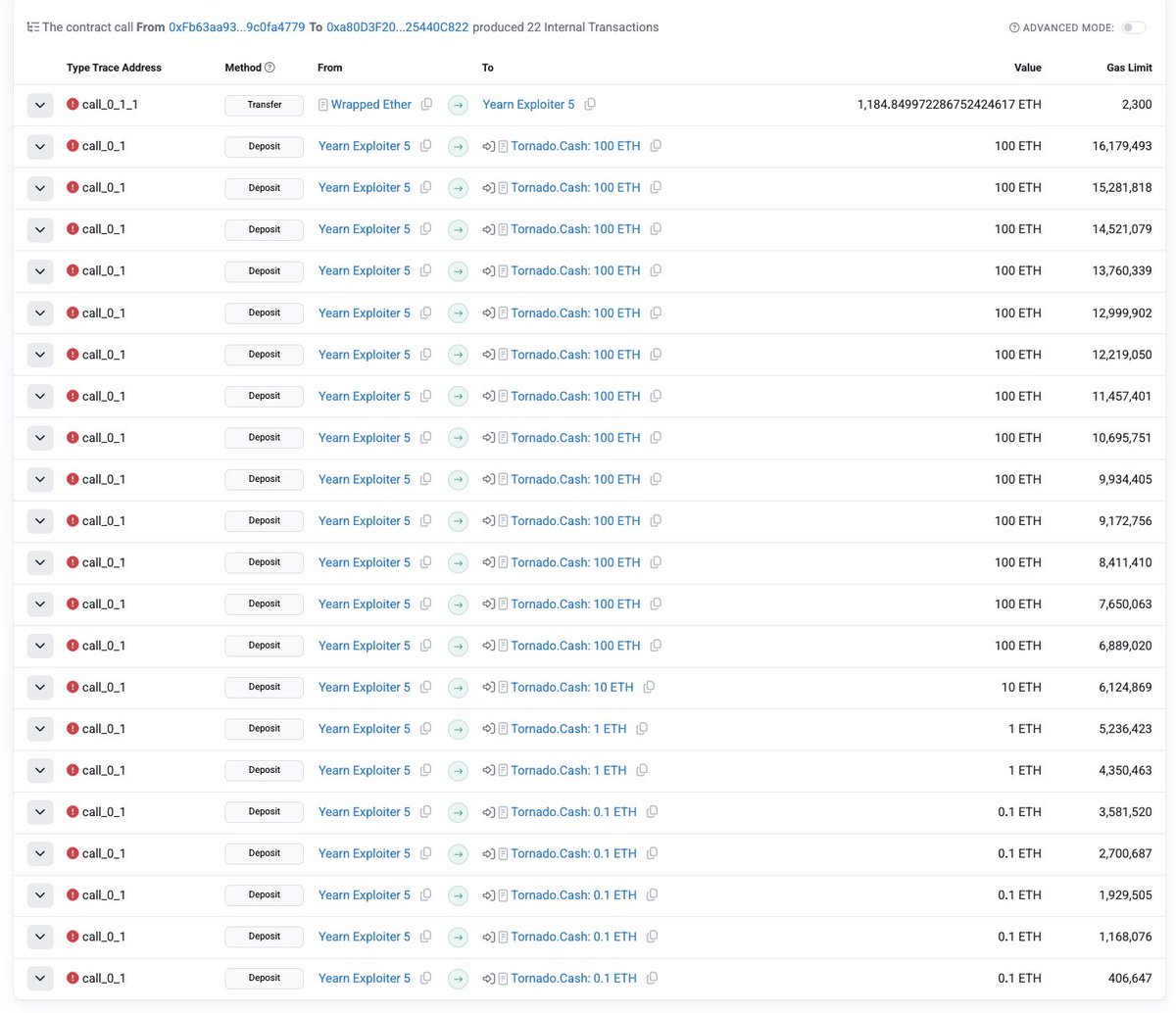Expand the row with gas limit 406,647

tap(40, 979)
